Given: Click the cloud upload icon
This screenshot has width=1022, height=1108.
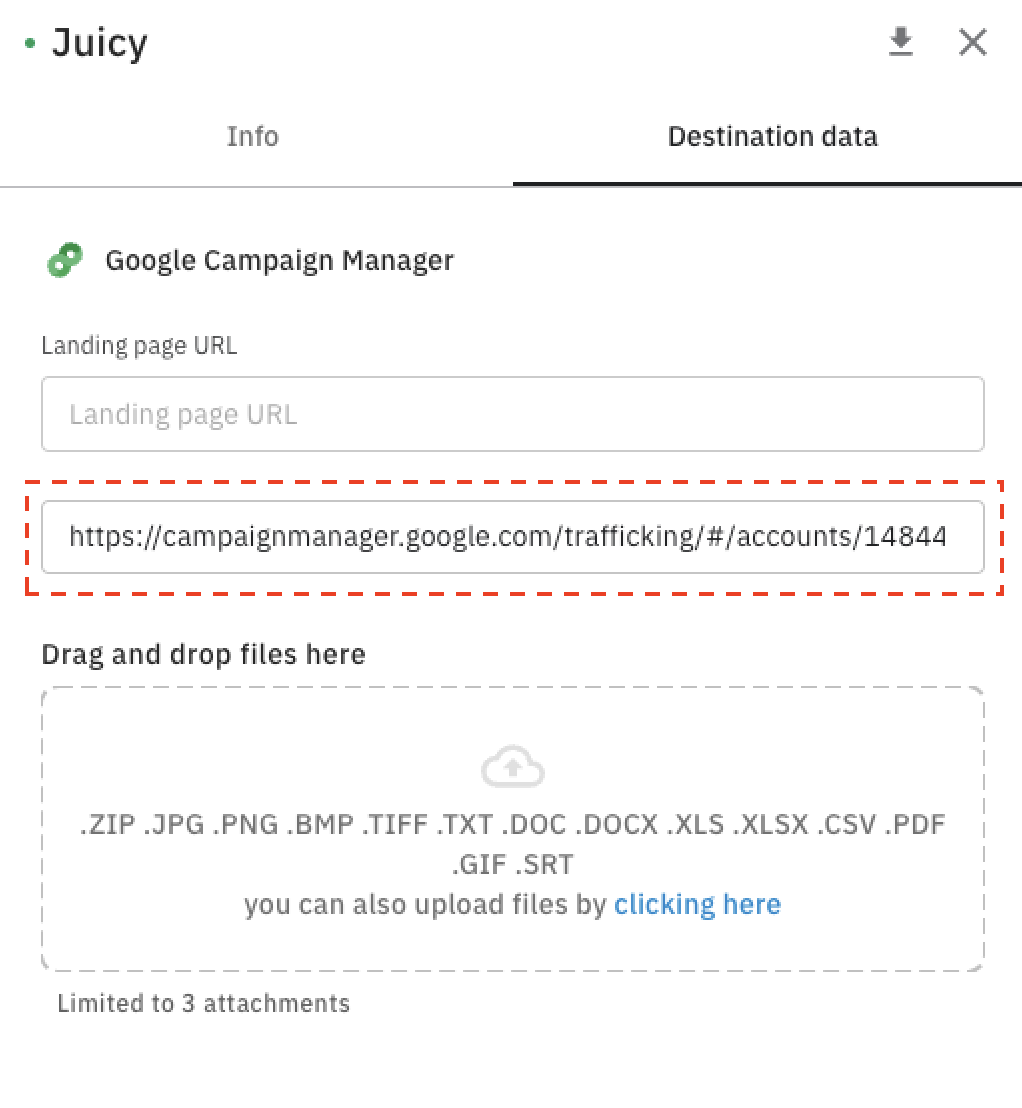Looking at the screenshot, I should click(512, 768).
